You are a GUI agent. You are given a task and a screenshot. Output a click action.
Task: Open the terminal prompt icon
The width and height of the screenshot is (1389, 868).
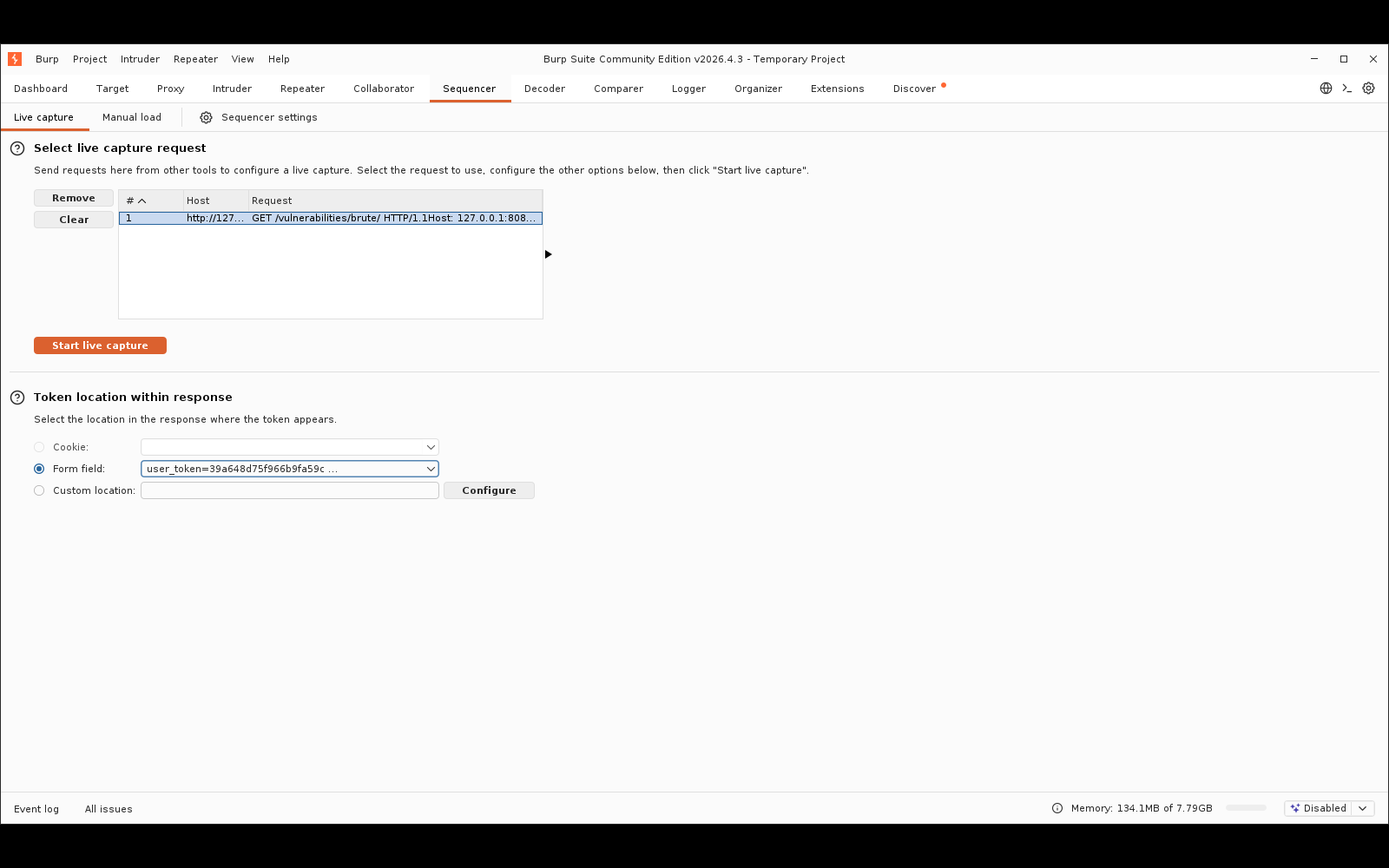coord(1347,89)
